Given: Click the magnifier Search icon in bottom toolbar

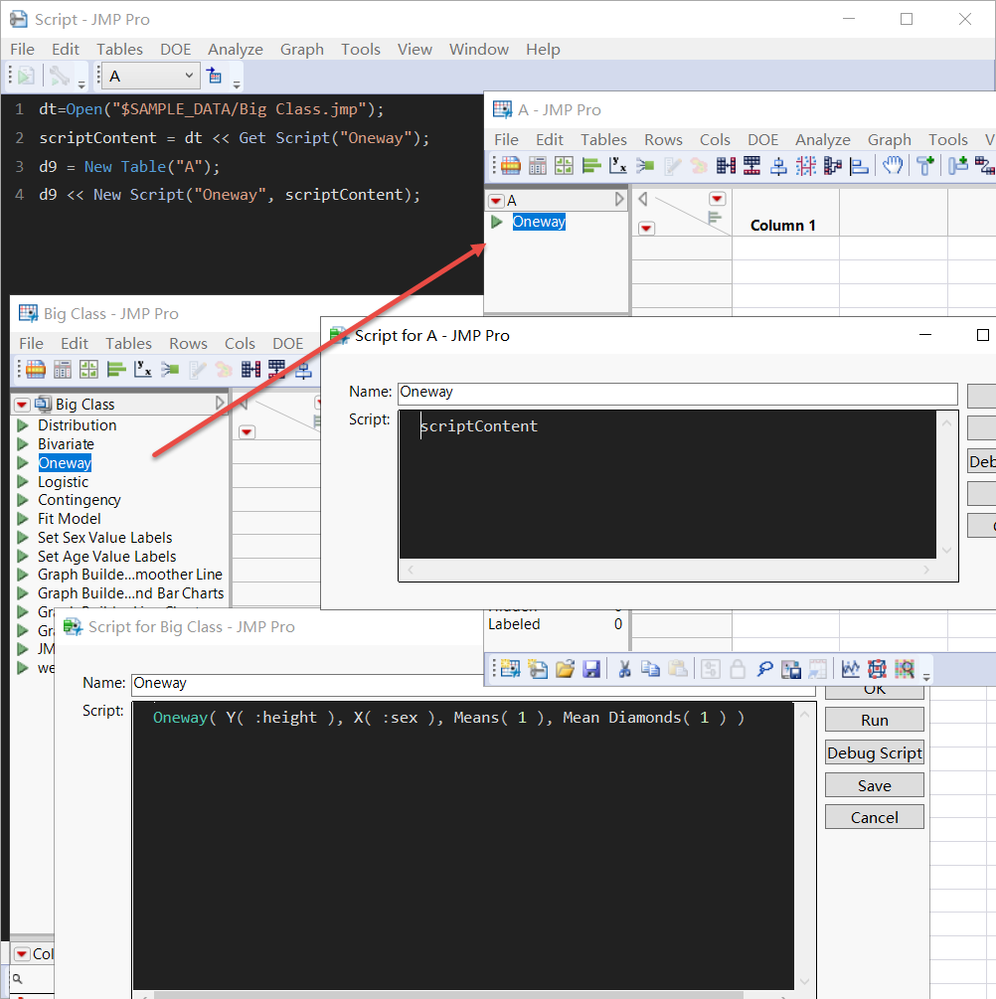Looking at the screenshot, I should point(764,669).
